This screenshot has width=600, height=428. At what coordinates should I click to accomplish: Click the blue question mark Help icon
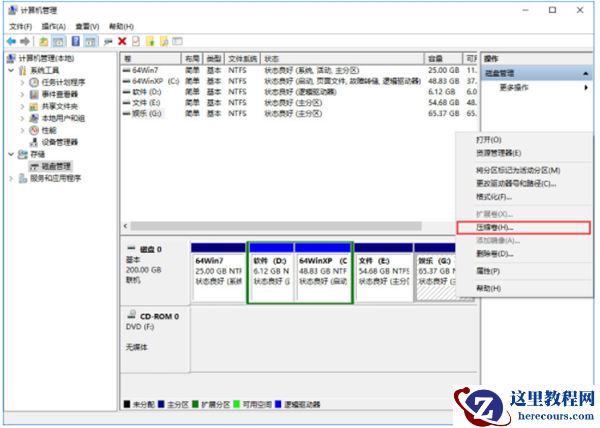pos(76,41)
